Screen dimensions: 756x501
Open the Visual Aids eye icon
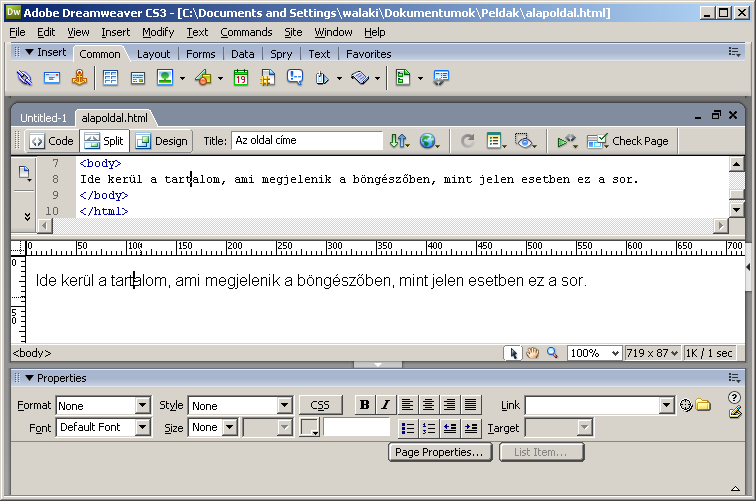tap(525, 141)
